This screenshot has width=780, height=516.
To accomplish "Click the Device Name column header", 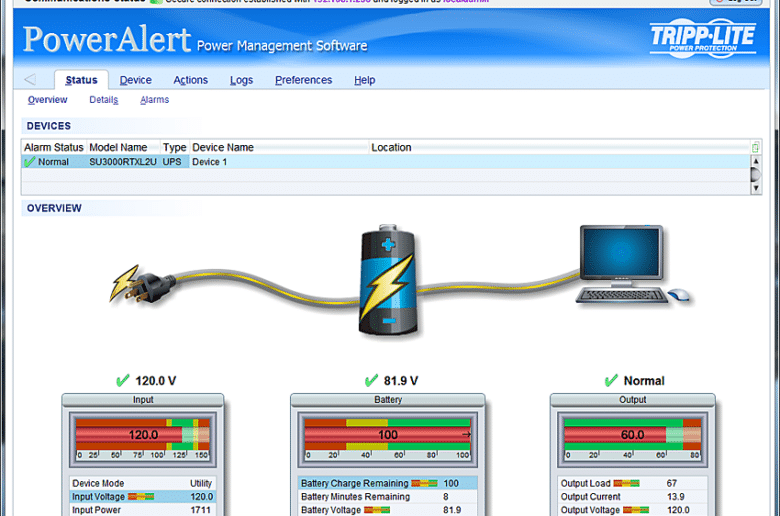I will [x=279, y=147].
